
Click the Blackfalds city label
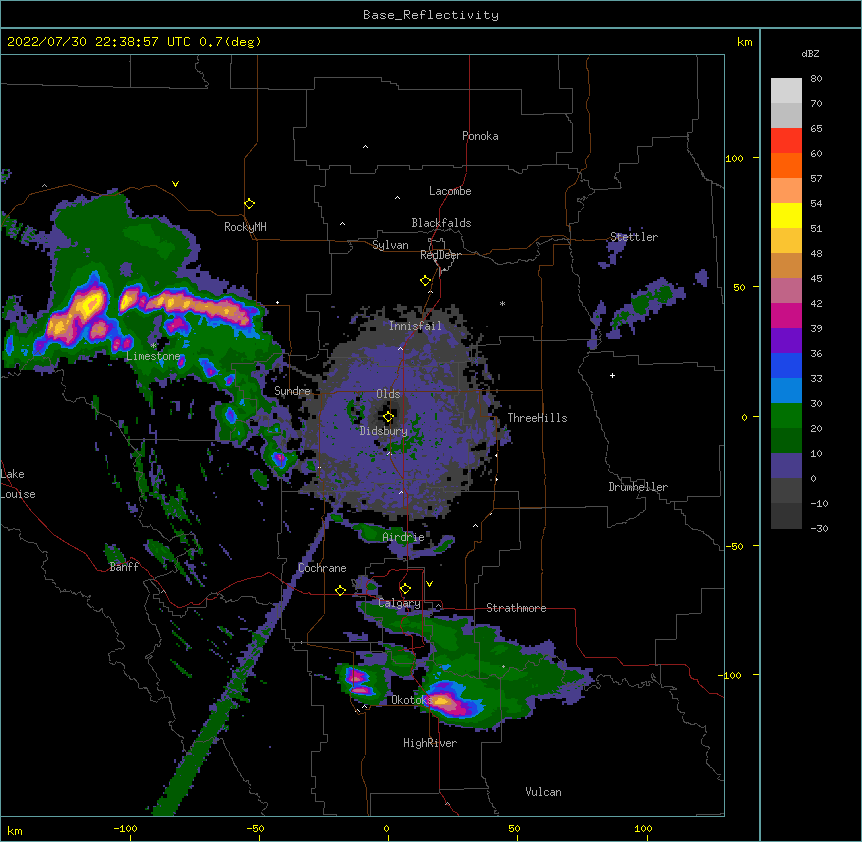click(x=441, y=223)
